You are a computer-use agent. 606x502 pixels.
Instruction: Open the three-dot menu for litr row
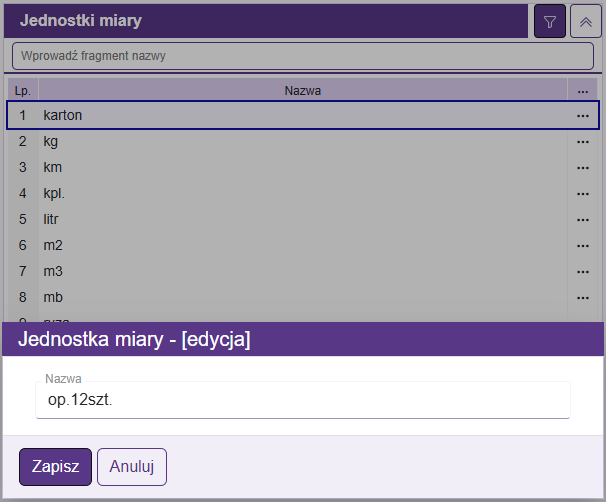(583, 220)
